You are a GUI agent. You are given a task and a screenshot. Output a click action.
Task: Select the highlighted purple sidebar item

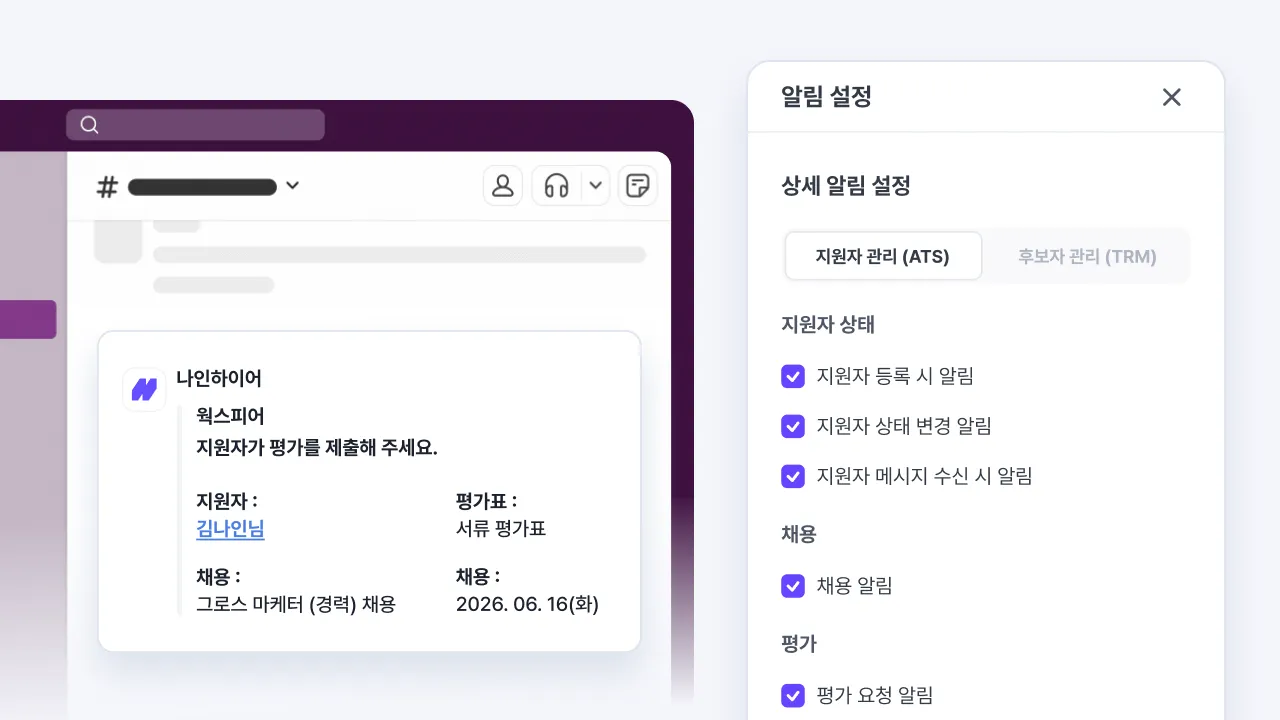click(28, 319)
